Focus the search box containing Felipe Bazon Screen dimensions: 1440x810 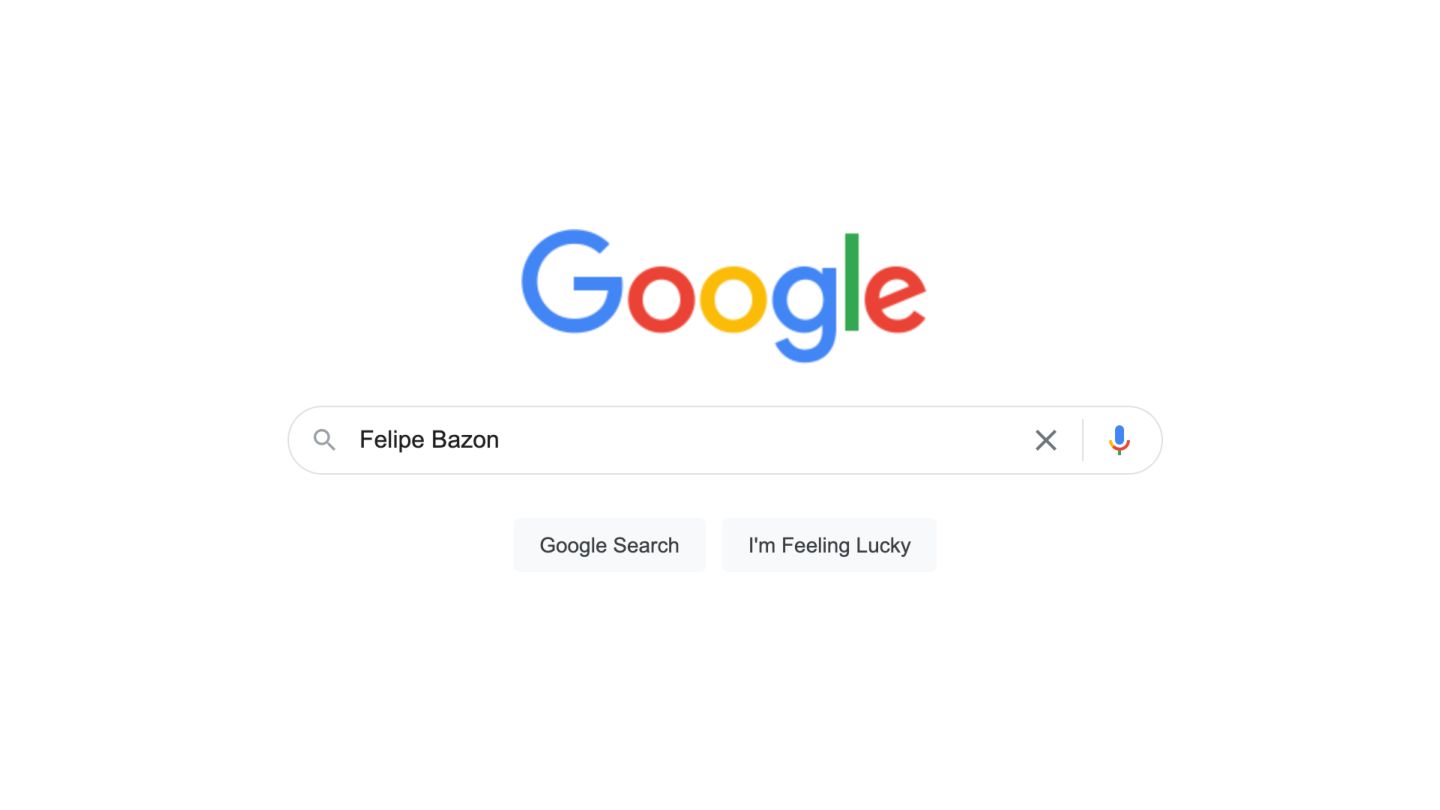coord(725,440)
